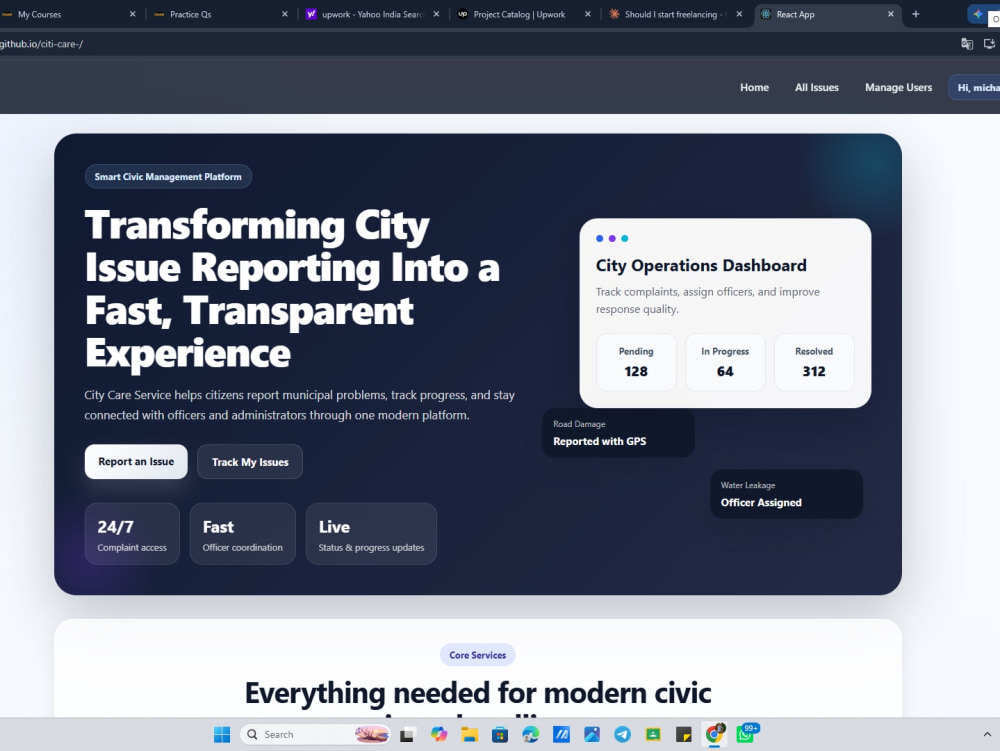Open Manage Users in the navbar
The image size is (1000, 751).
point(899,87)
